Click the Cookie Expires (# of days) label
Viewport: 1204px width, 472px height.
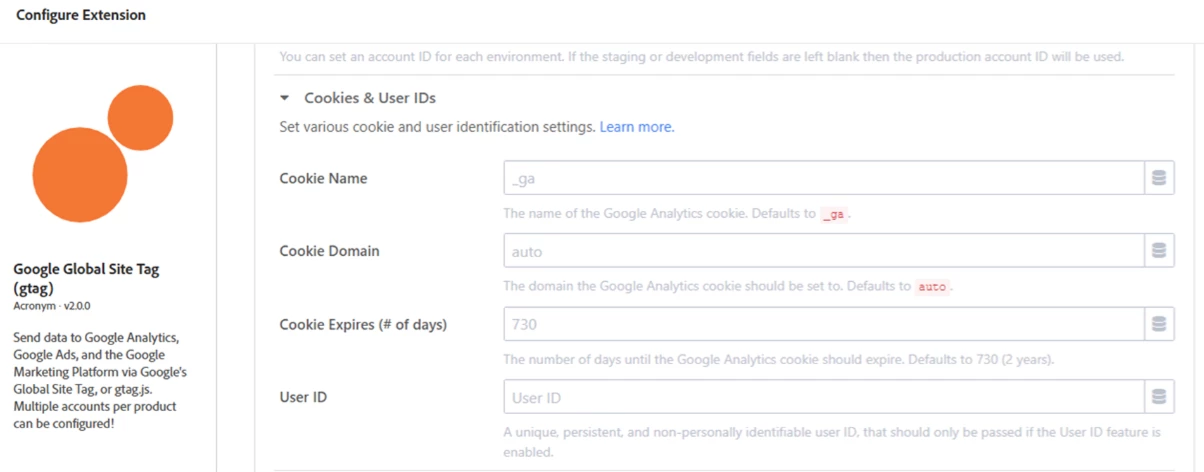tap(363, 324)
